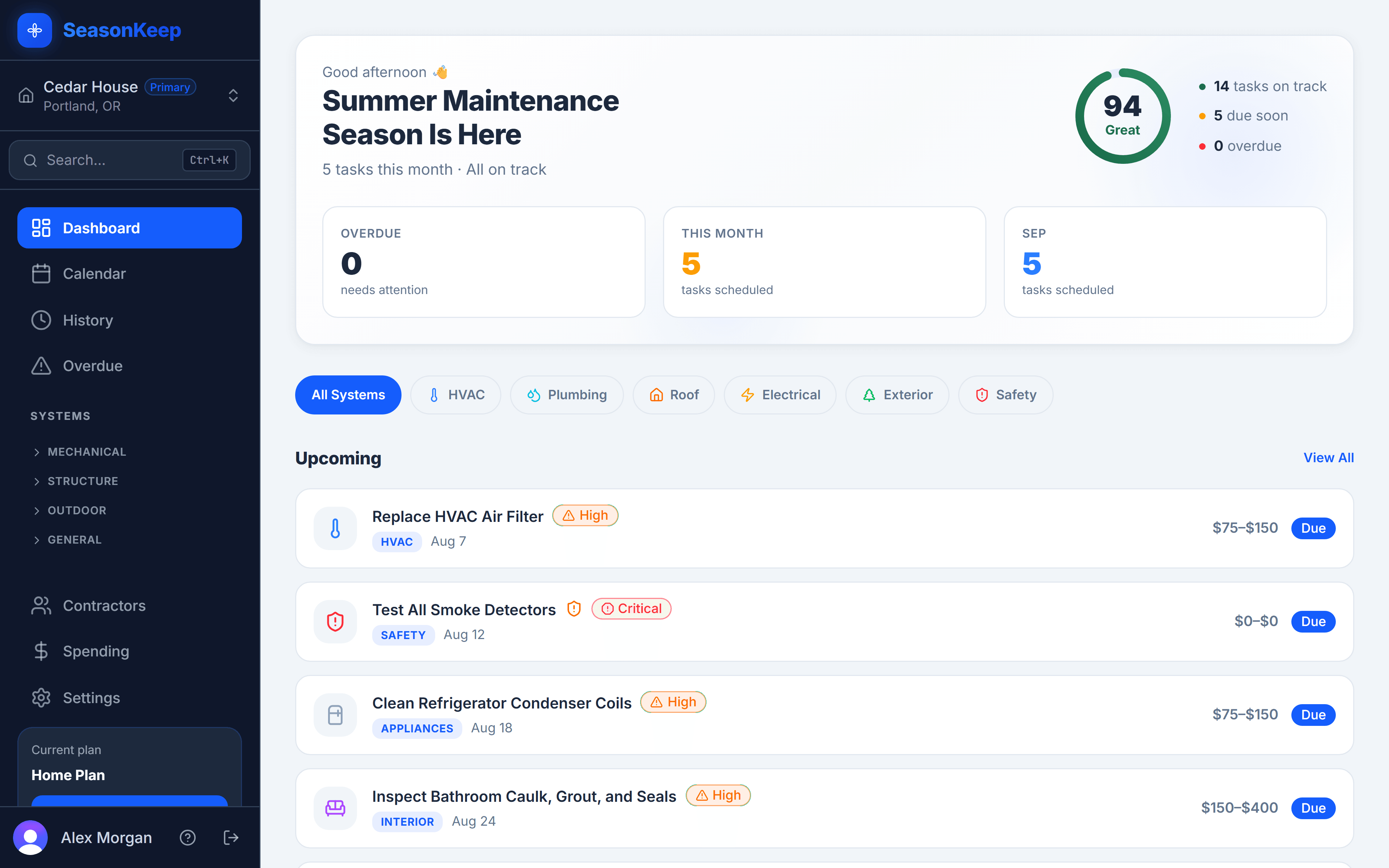Click the INTERIOR category tag
Image resolution: width=1389 pixels, height=868 pixels.
[x=407, y=822]
